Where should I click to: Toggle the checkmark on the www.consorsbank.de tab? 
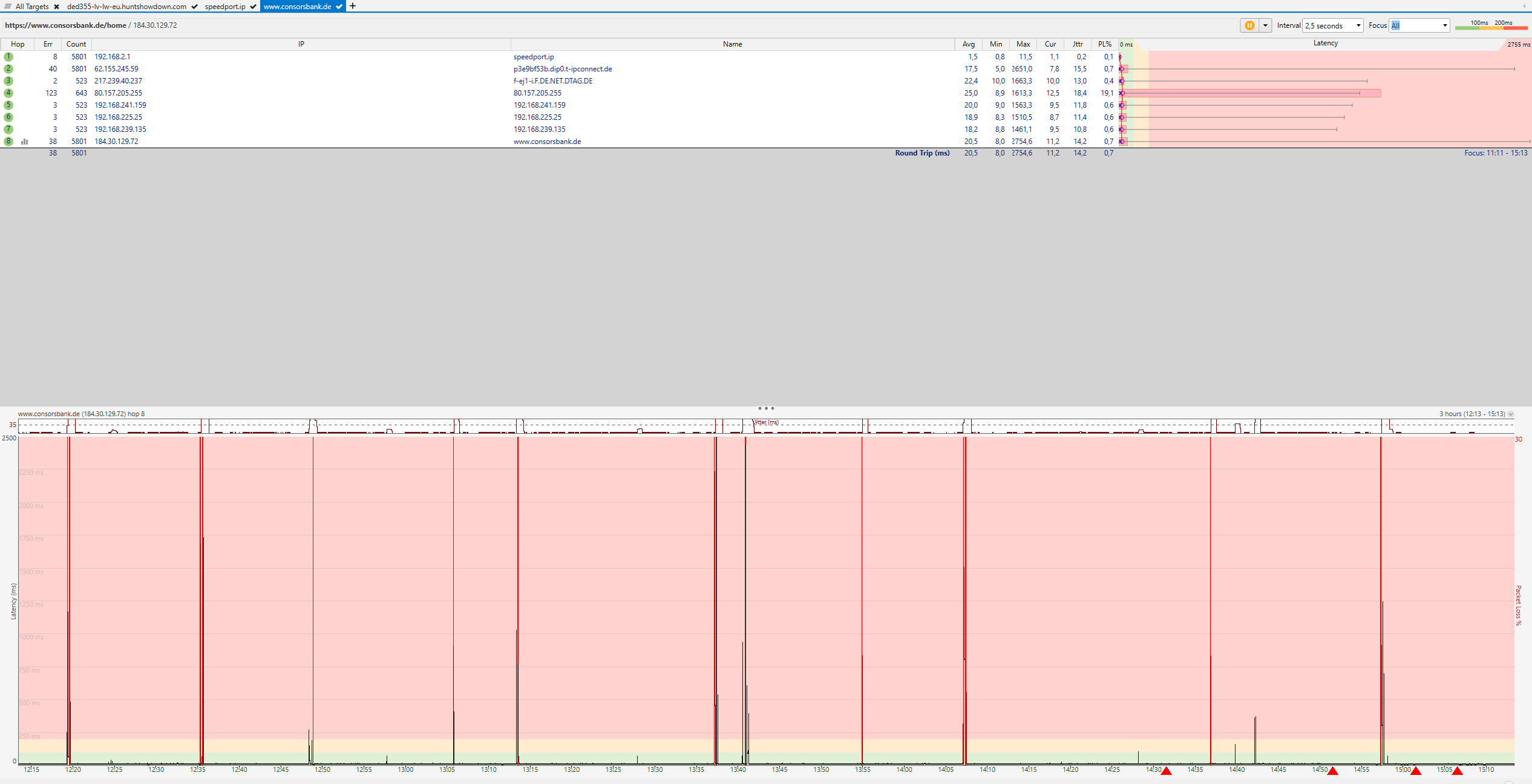[339, 7]
